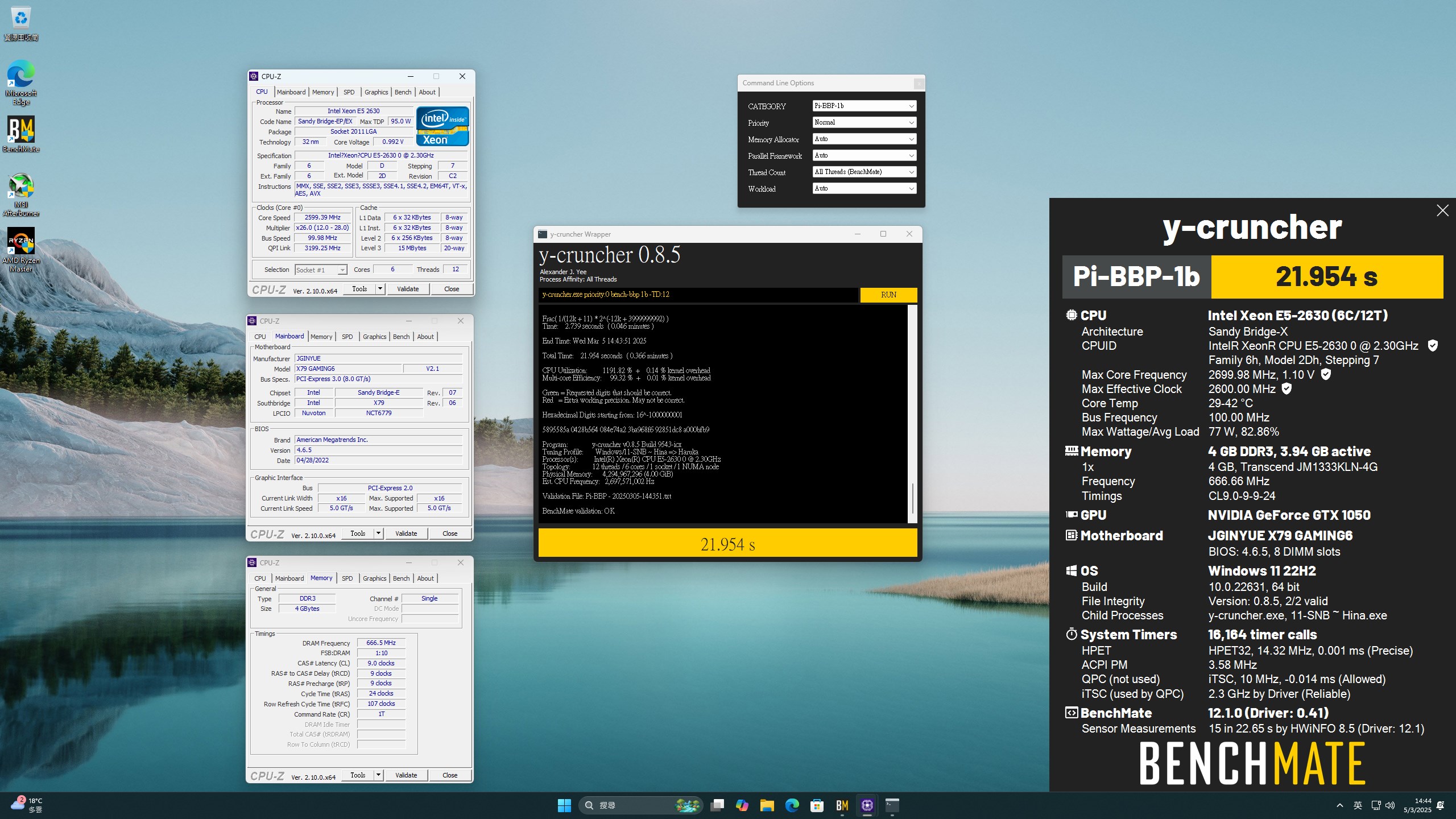Open About tab in top CPU-Z window
Screen dimensions: 1456x819
pos(427,92)
